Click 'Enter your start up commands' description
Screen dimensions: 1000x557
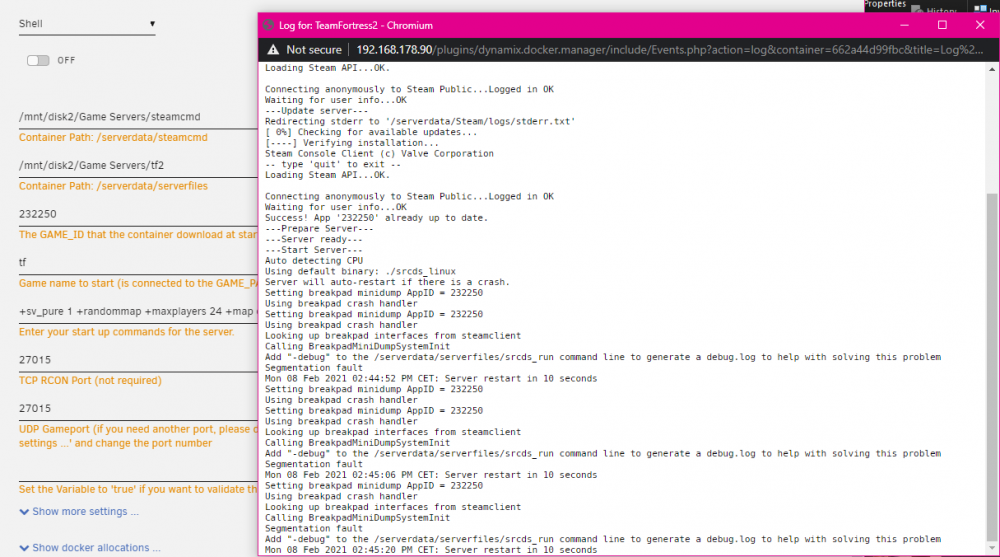126,332
